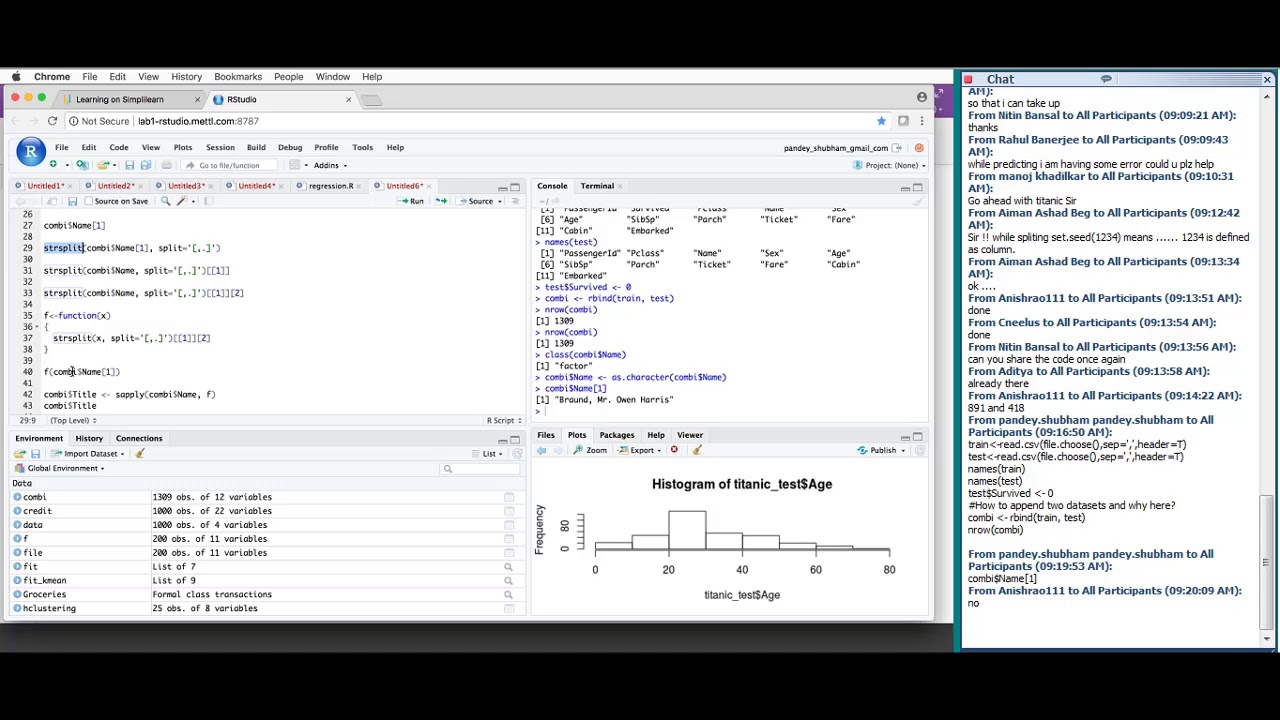1280x720 pixels.
Task: Close the Chat panel
Action: point(1267,79)
